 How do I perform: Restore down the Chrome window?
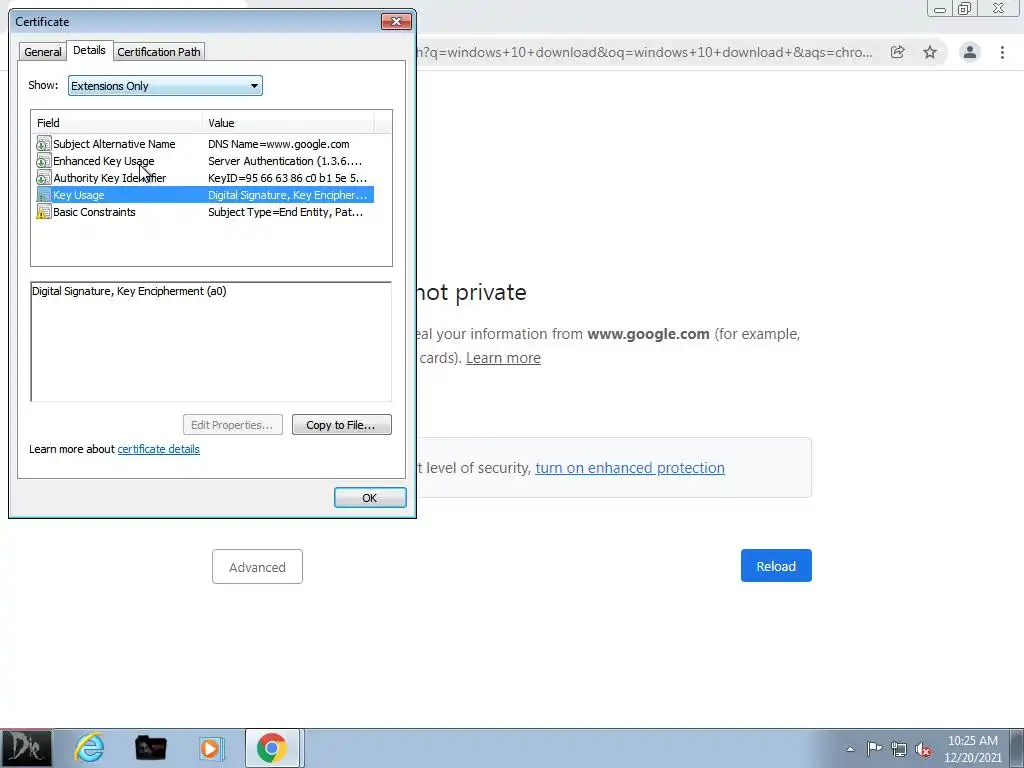(964, 8)
